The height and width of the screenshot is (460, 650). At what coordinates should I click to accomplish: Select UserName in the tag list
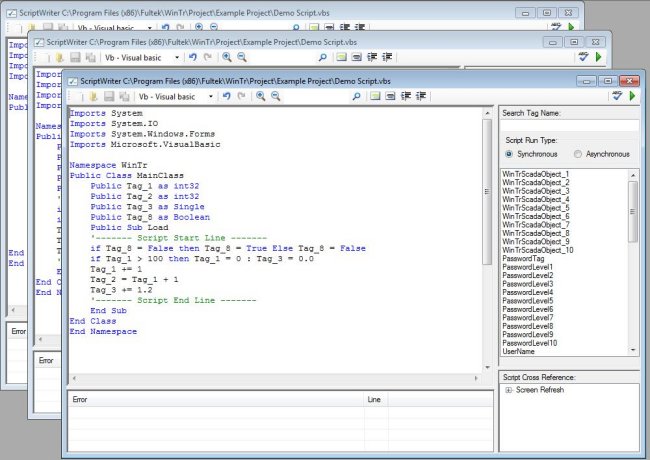(x=519, y=351)
